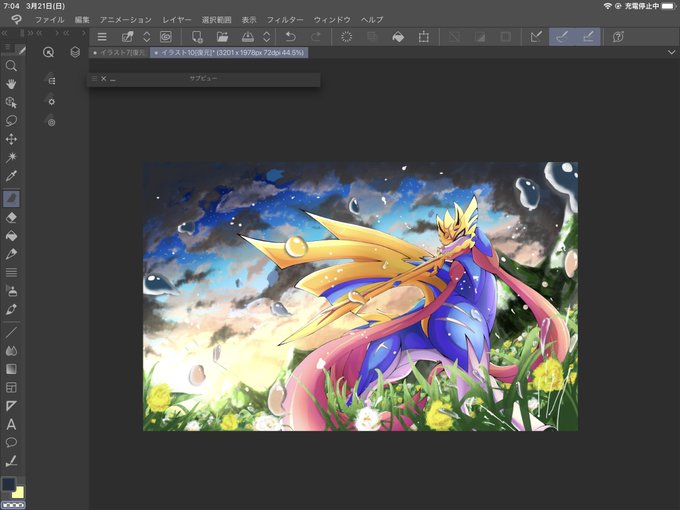Select the Fill bucket in tool palette

click(11, 235)
